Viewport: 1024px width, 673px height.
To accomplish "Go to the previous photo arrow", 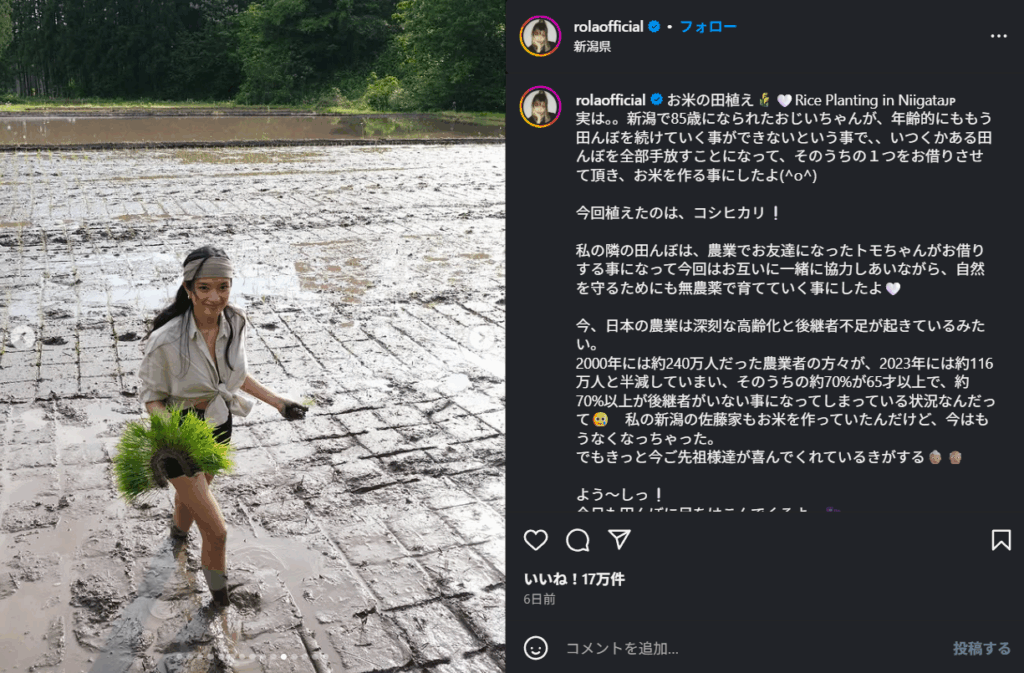I will [22, 337].
